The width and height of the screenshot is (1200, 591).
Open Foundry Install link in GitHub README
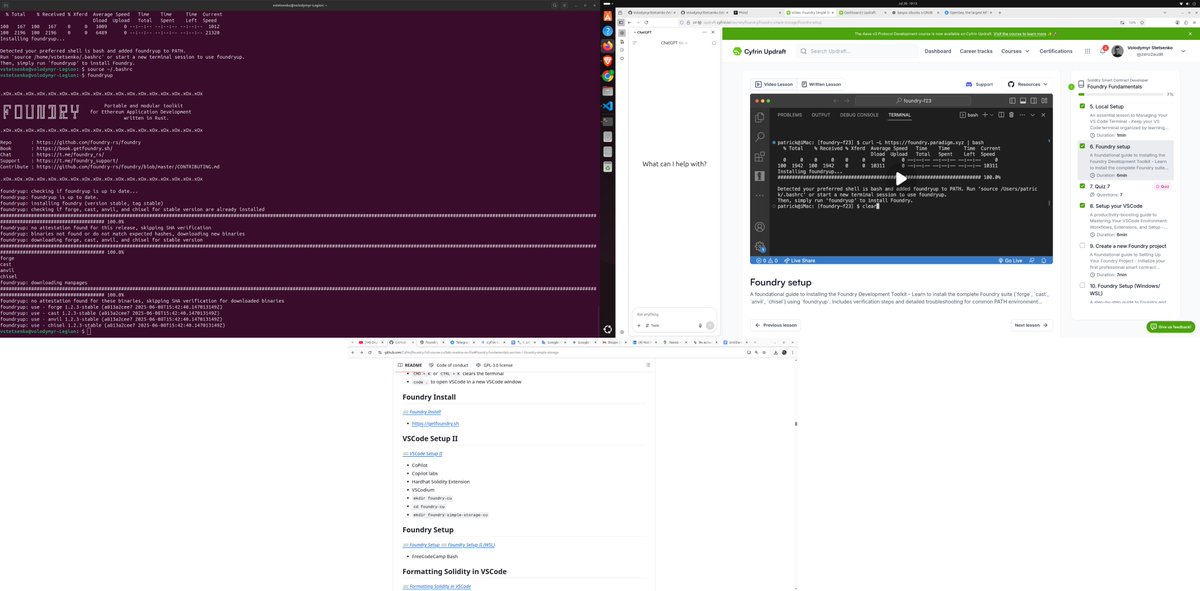(x=420, y=412)
